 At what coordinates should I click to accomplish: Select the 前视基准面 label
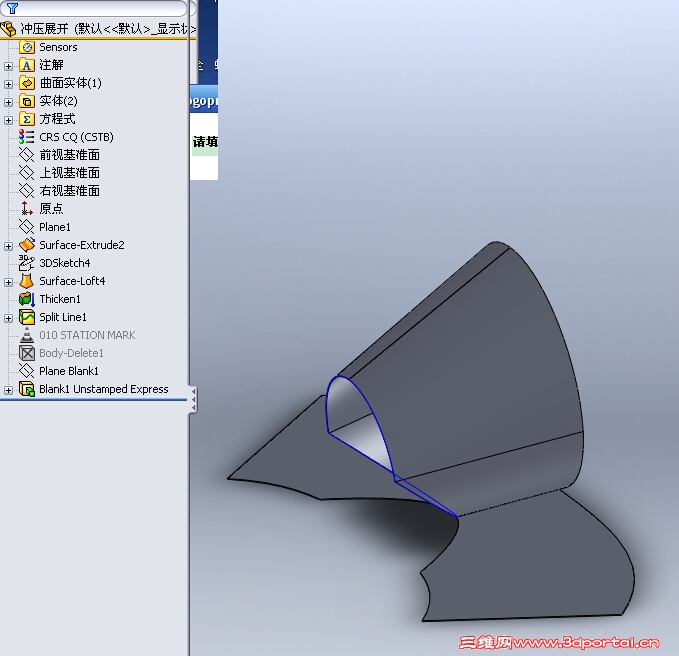pyautogui.click(x=69, y=155)
